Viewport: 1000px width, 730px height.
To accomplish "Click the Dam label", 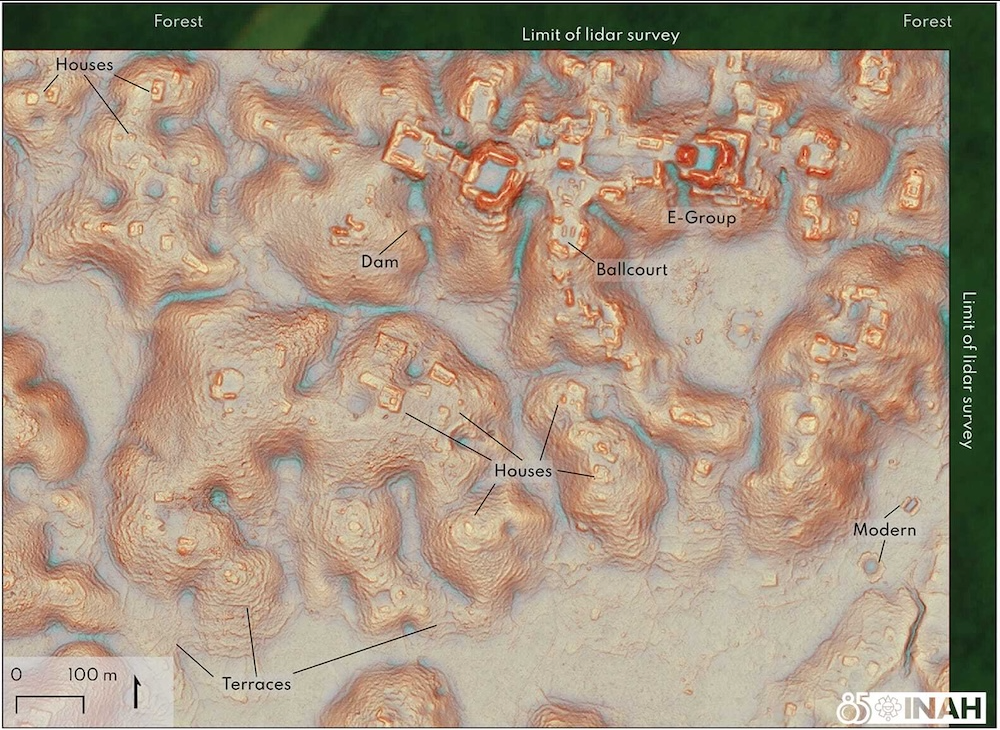I will pos(380,262).
